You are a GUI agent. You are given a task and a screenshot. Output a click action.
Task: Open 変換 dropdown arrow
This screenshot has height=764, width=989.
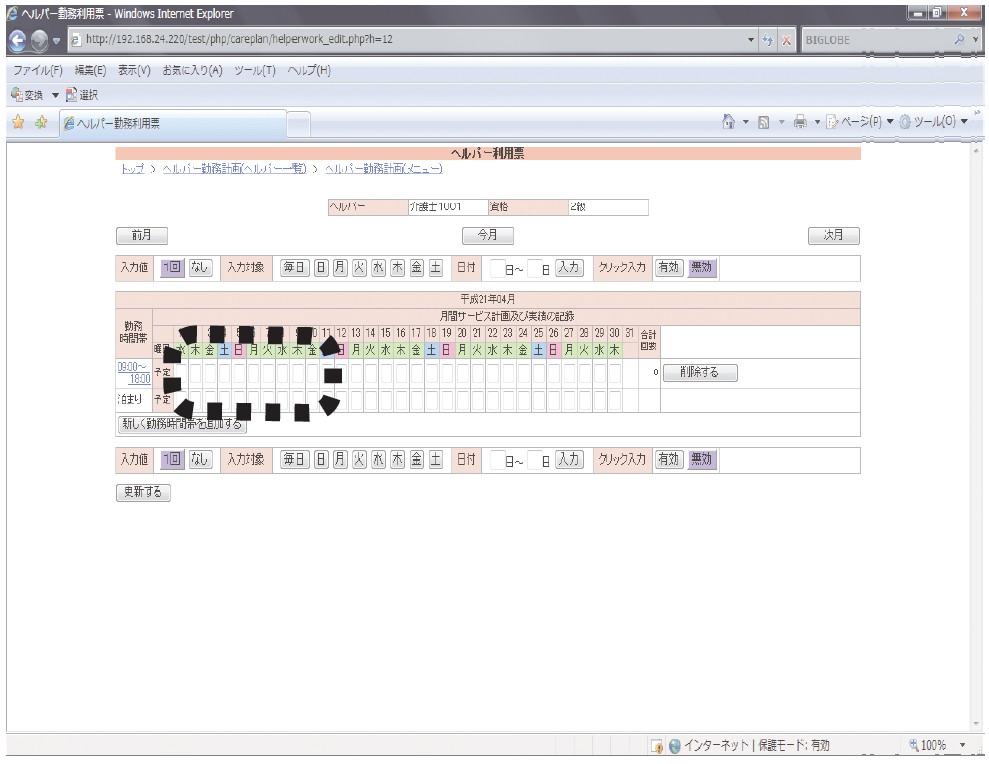coord(55,95)
